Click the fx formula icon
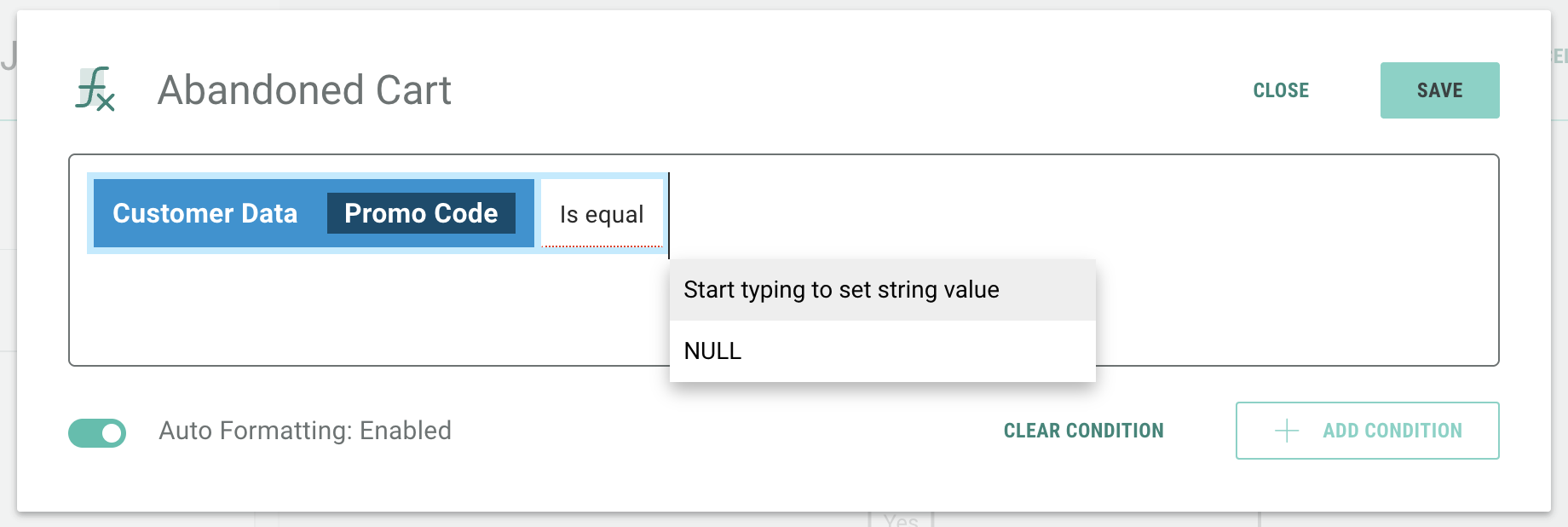This screenshot has width=1568, height=527. [95, 90]
